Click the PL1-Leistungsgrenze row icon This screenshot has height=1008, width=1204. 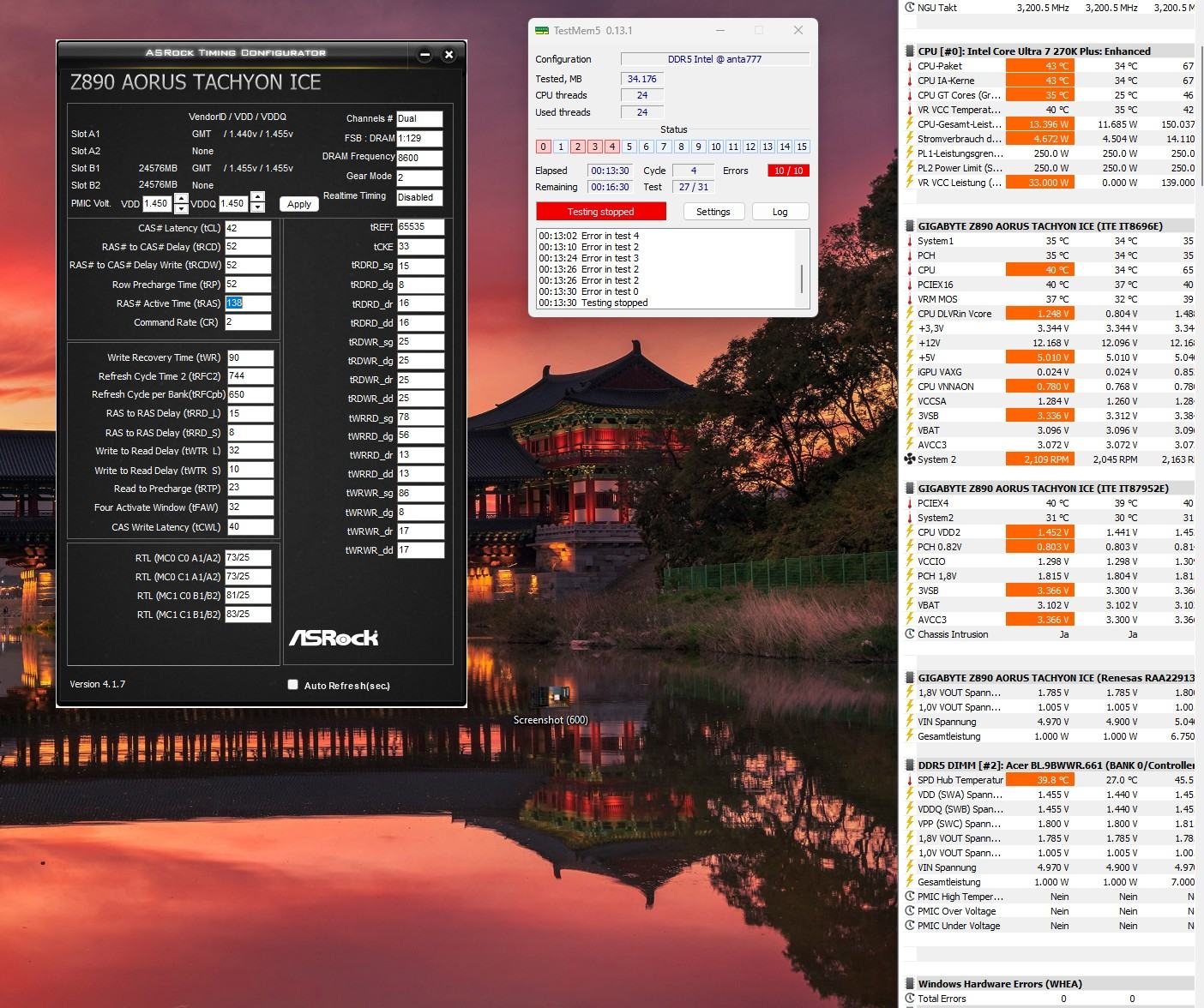coord(910,153)
